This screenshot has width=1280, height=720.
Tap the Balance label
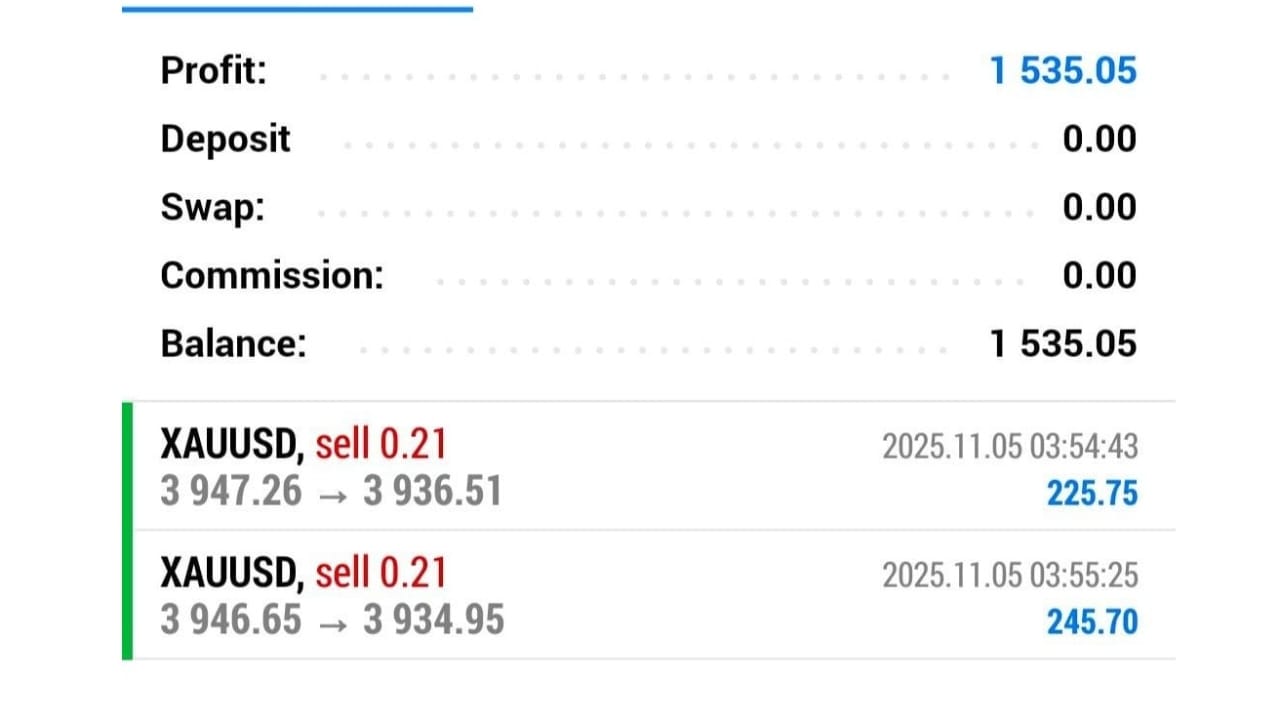(233, 343)
